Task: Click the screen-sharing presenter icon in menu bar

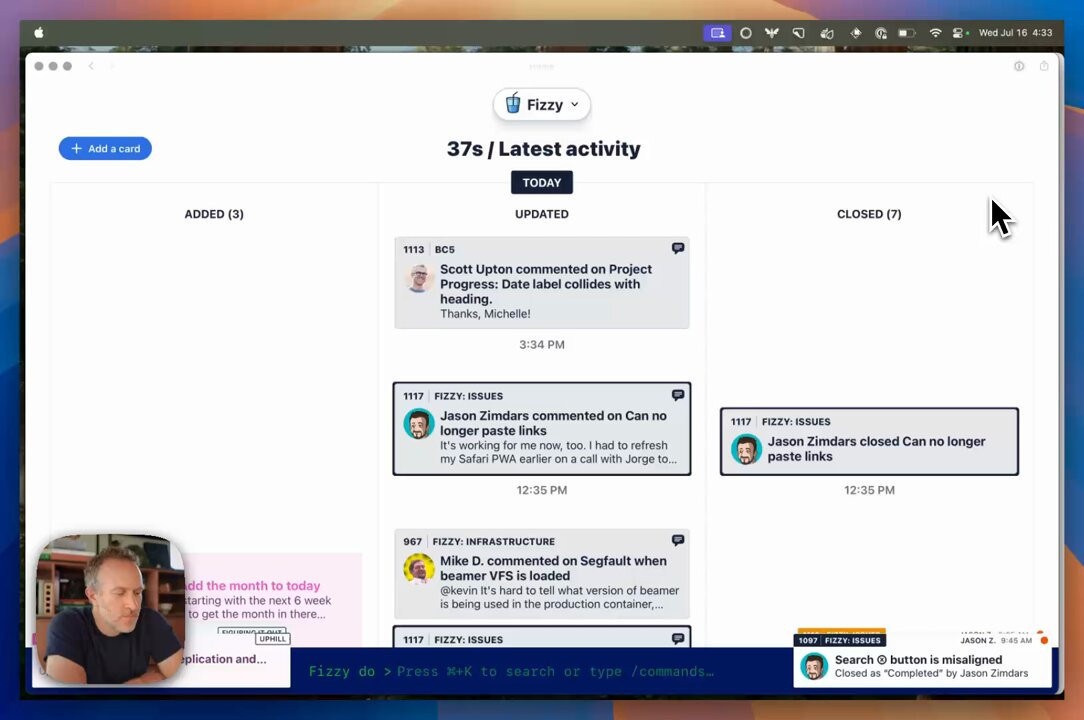Action: coord(718,33)
